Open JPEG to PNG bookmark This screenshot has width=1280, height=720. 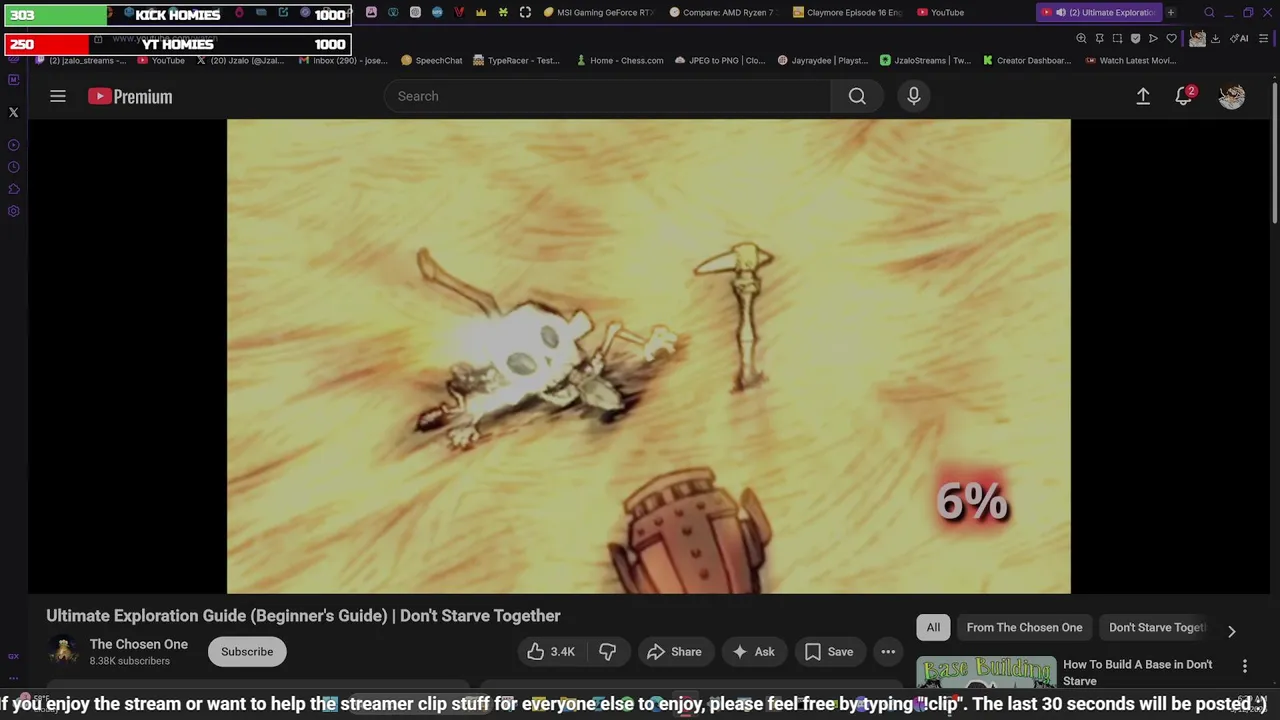[720, 60]
